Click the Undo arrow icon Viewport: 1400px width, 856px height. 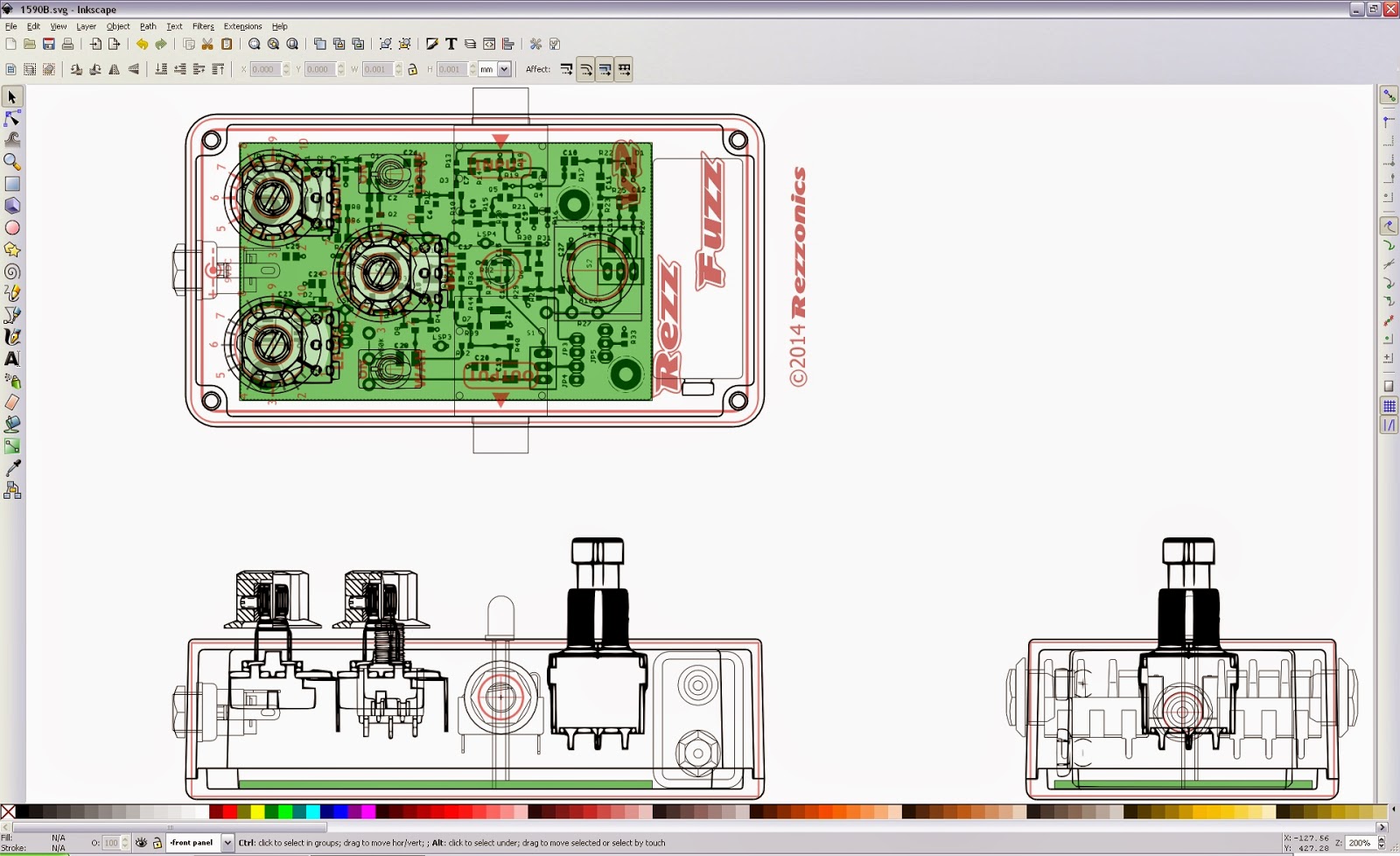(x=142, y=44)
